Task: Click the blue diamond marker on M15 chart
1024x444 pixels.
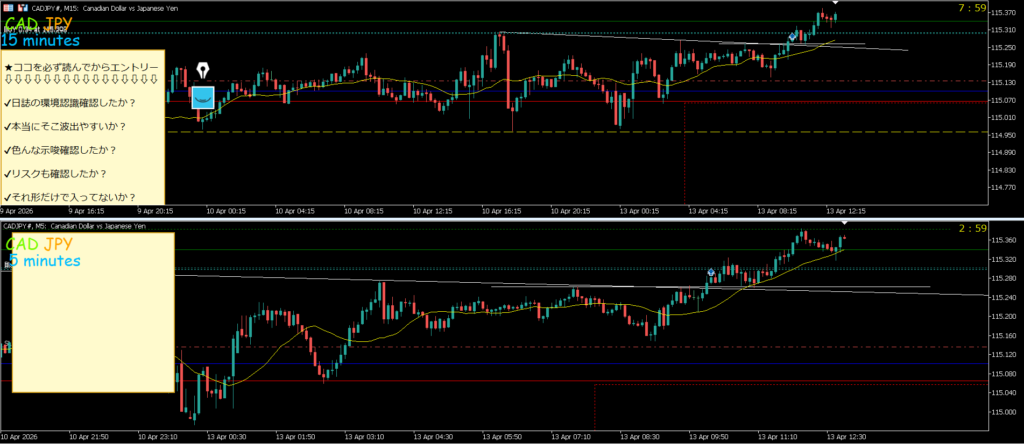Action: 793,37
